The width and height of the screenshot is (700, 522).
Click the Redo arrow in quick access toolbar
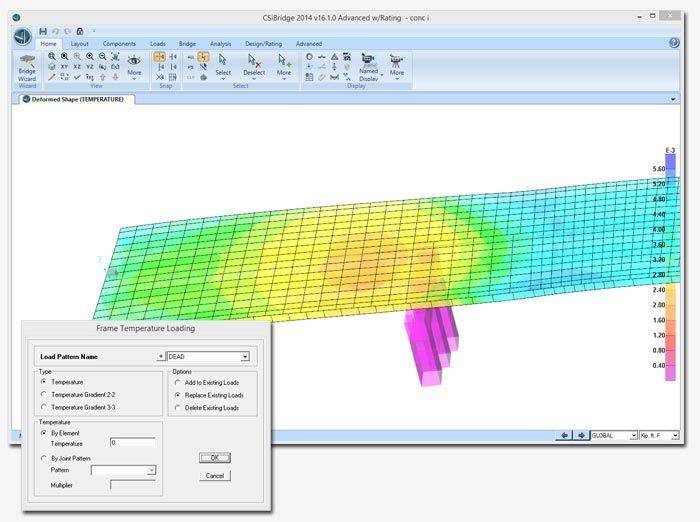(67, 31)
